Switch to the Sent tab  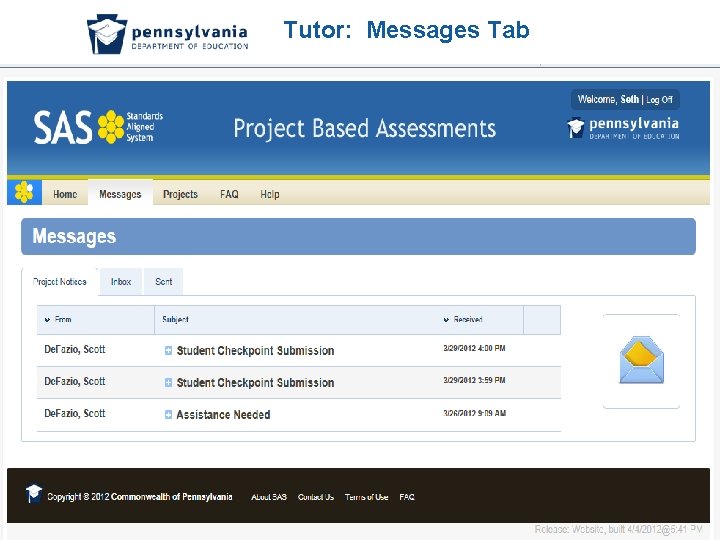163,281
